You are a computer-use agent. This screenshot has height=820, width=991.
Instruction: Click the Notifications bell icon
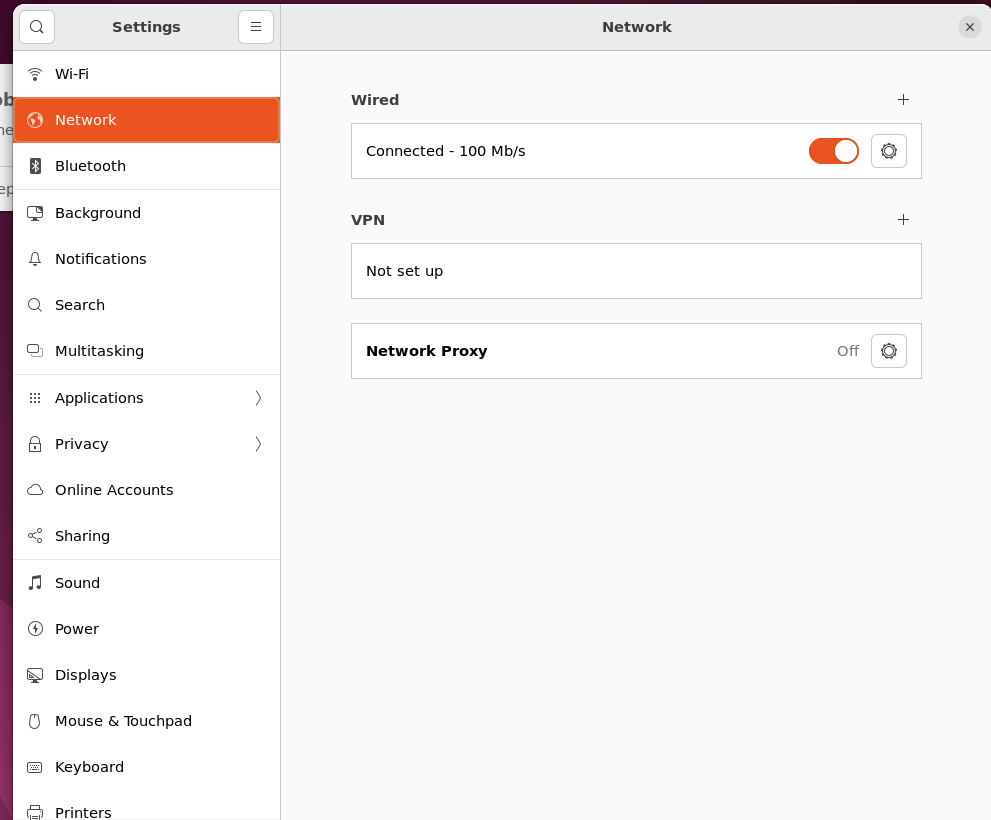click(35, 259)
